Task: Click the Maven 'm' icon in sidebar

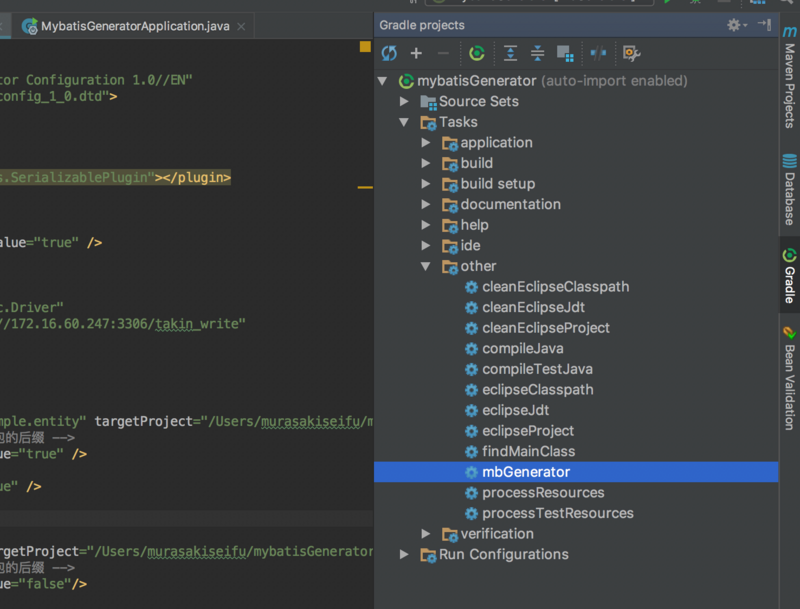Action: coord(789,32)
